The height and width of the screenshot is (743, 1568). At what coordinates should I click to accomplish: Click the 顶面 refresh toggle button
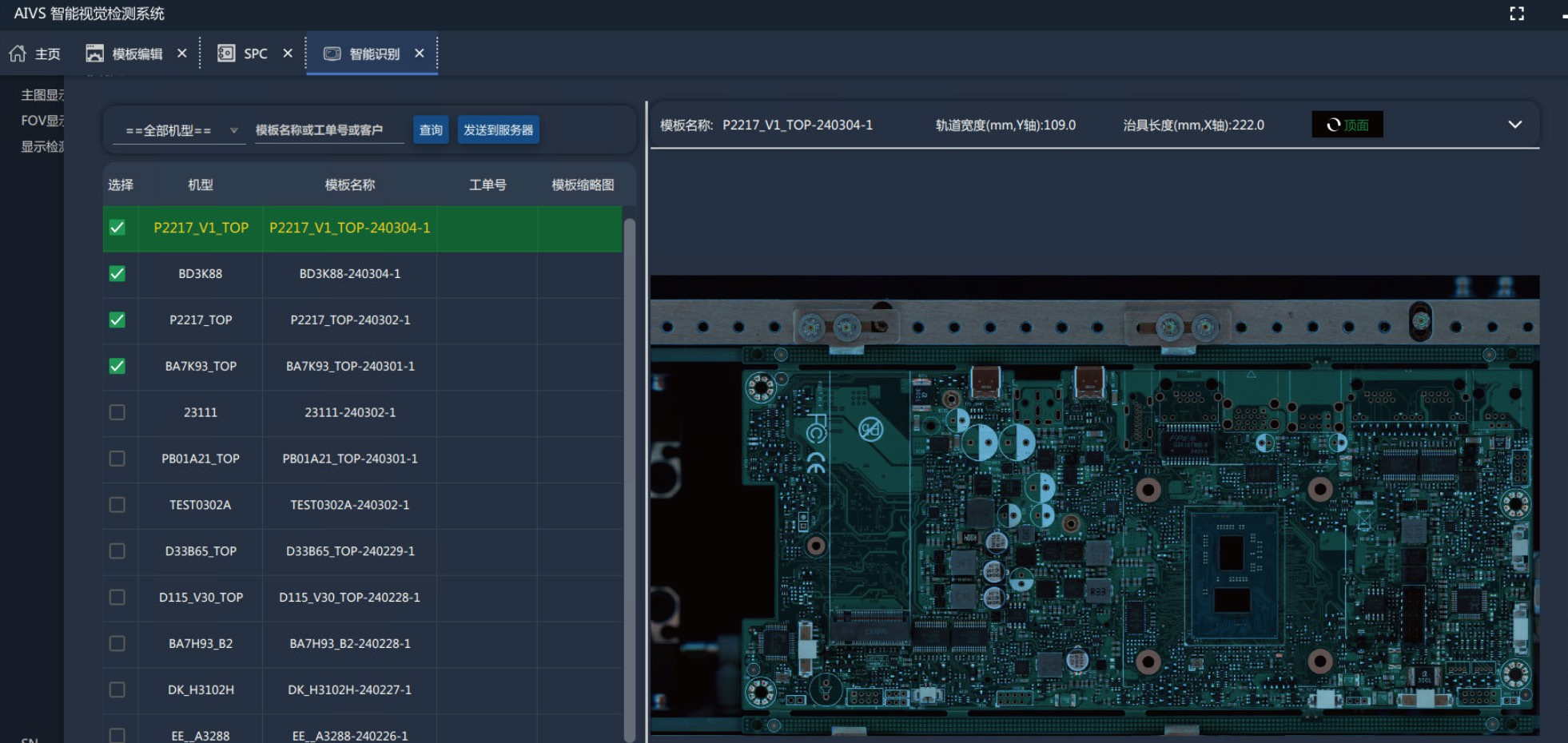click(1347, 125)
